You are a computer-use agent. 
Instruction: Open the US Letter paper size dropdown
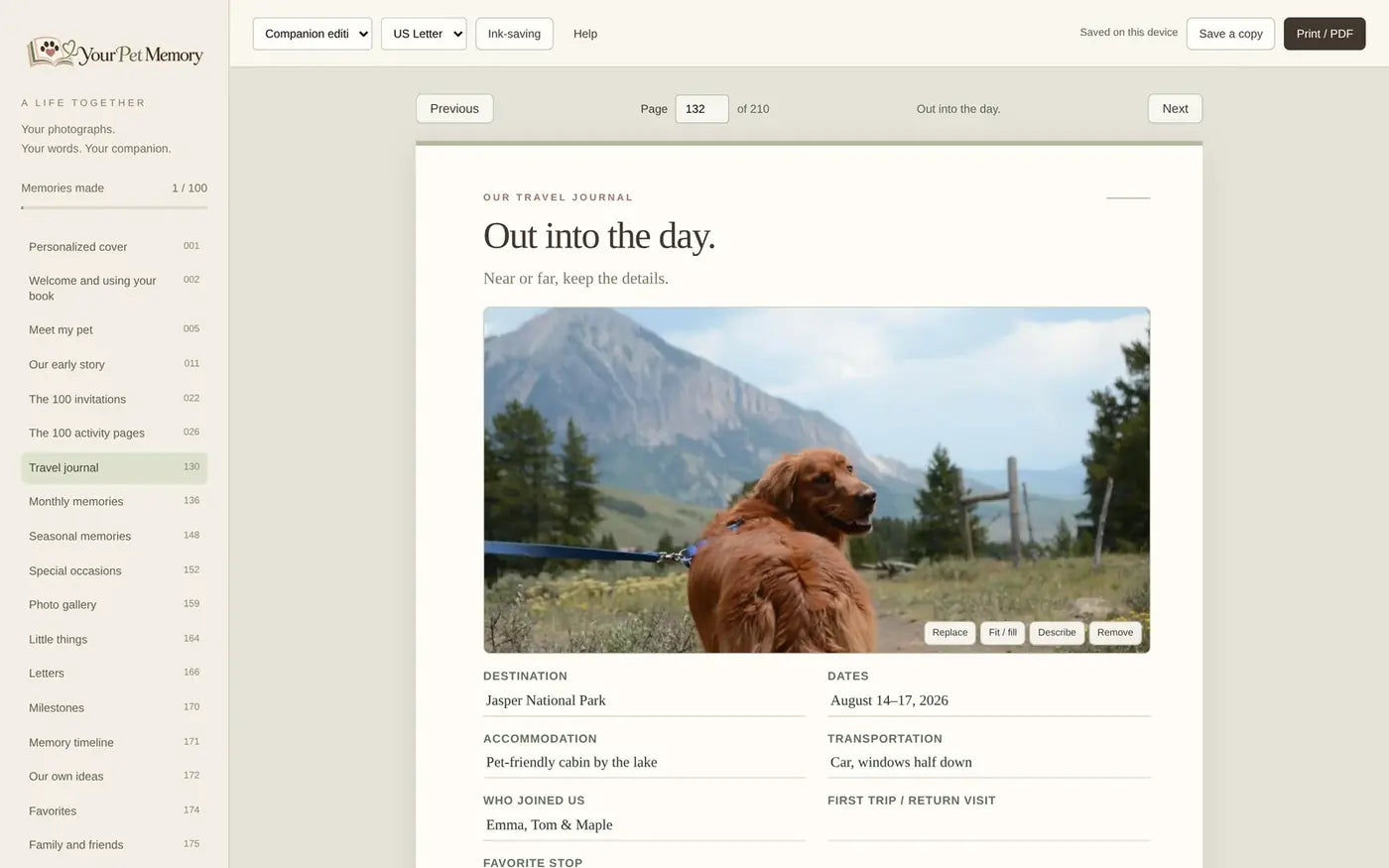click(424, 34)
